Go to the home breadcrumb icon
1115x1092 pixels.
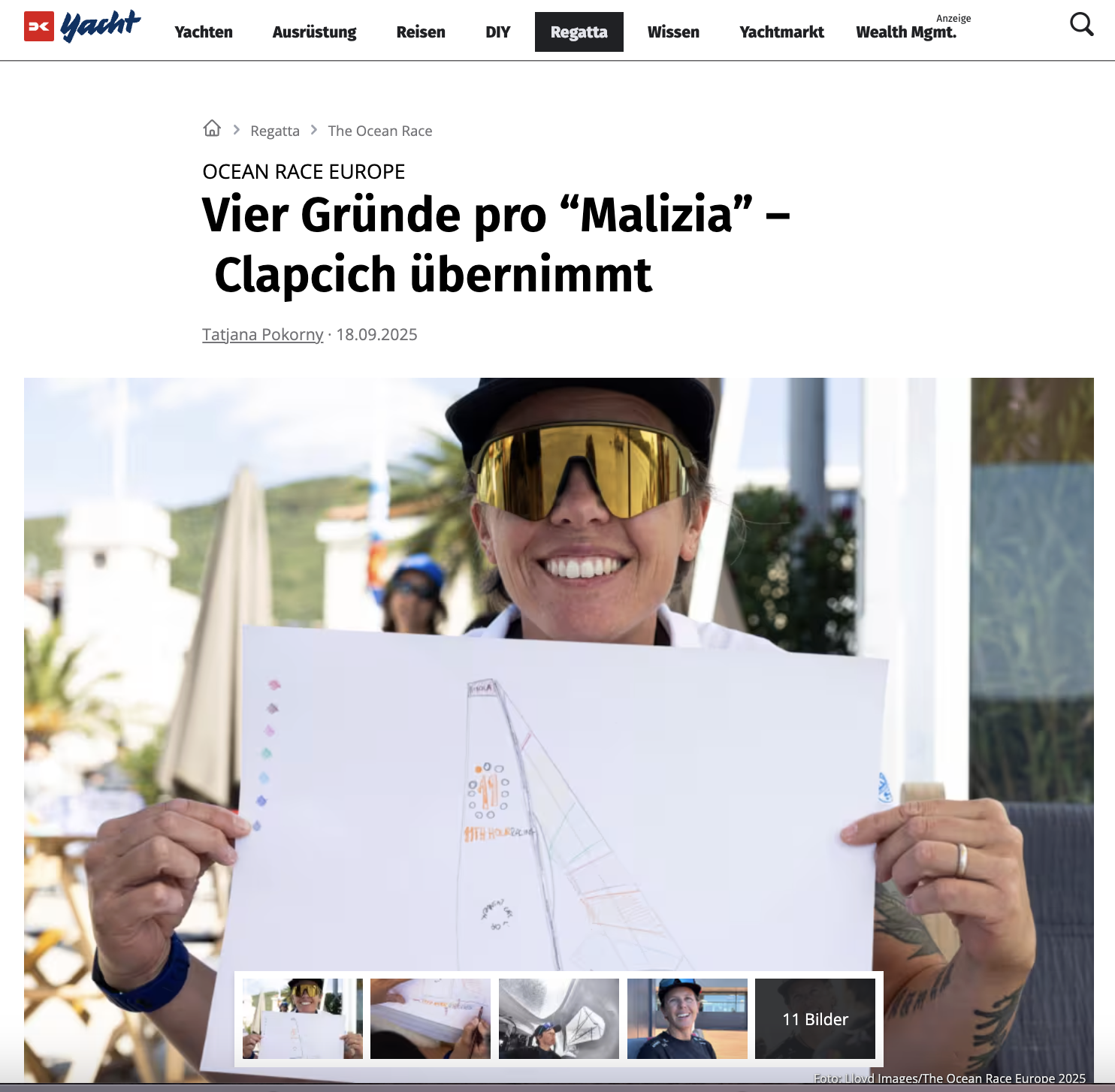pyautogui.click(x=212, y=128)
